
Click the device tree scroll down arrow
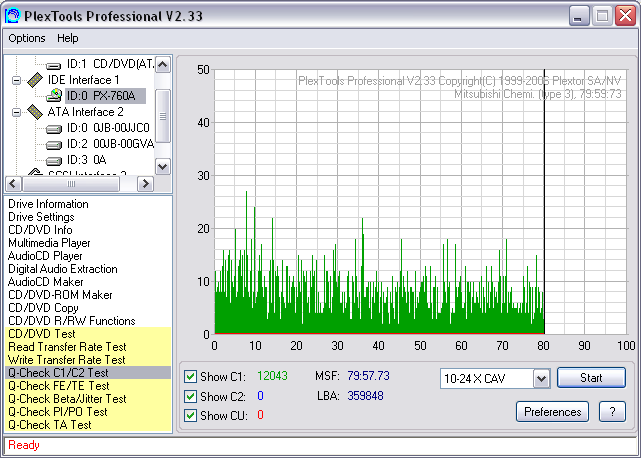(163, 166)
